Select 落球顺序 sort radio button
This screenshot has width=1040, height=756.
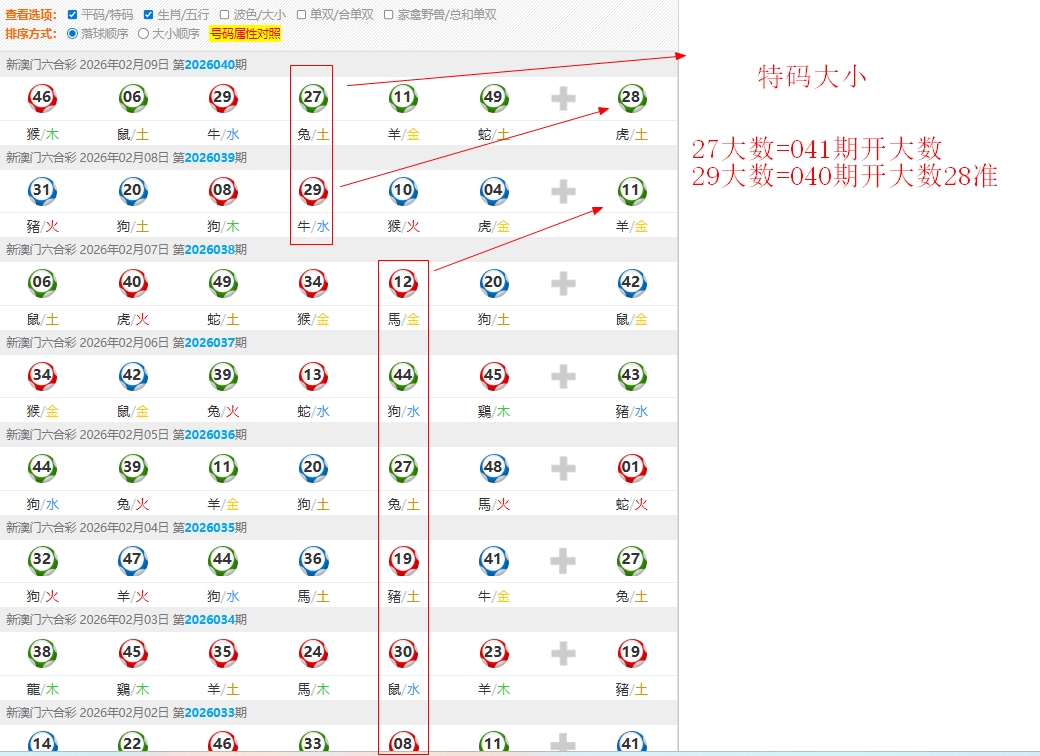(x=72, y=33)
